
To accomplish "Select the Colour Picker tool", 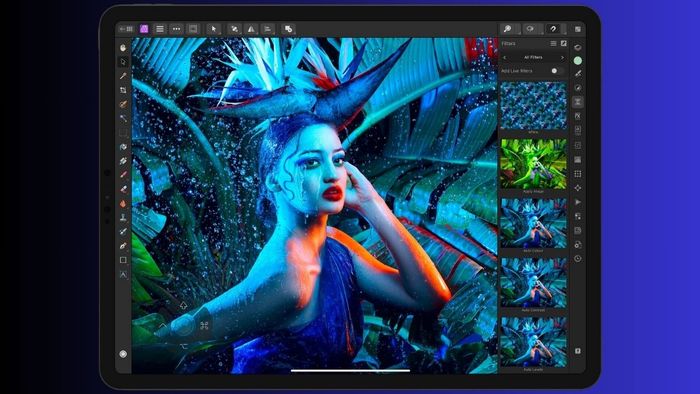I will point(123,76).
